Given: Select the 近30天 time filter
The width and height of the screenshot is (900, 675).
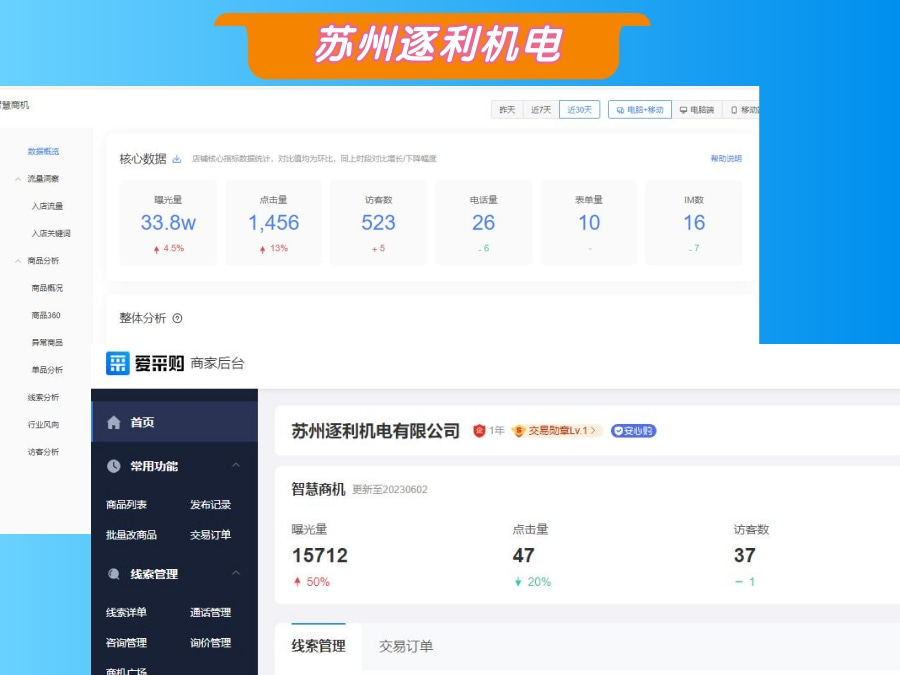Looking at the screenshot, I should (x=579, y=109).
